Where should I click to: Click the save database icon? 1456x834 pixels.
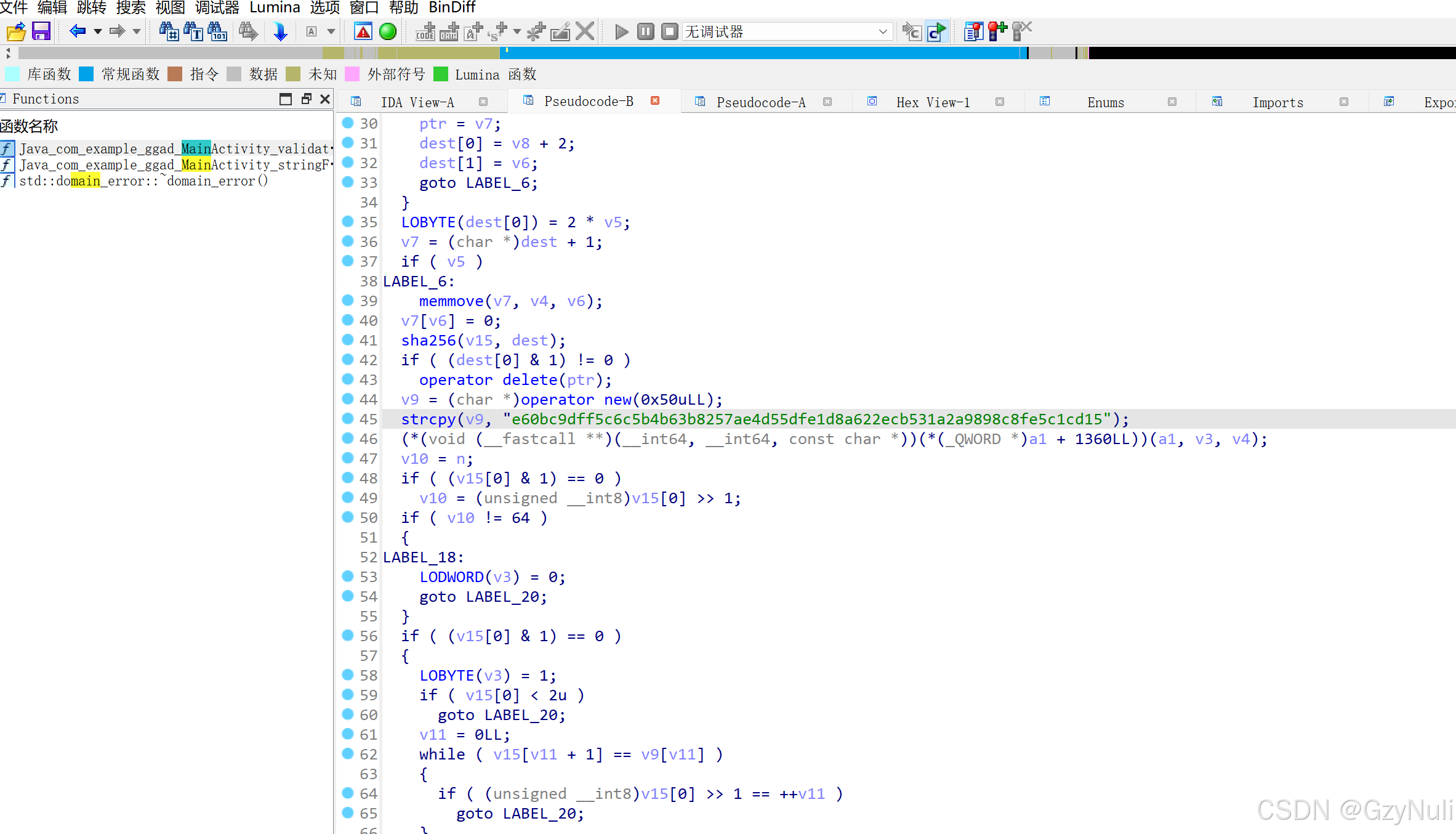pyautogui.click(x=41, y=31)
